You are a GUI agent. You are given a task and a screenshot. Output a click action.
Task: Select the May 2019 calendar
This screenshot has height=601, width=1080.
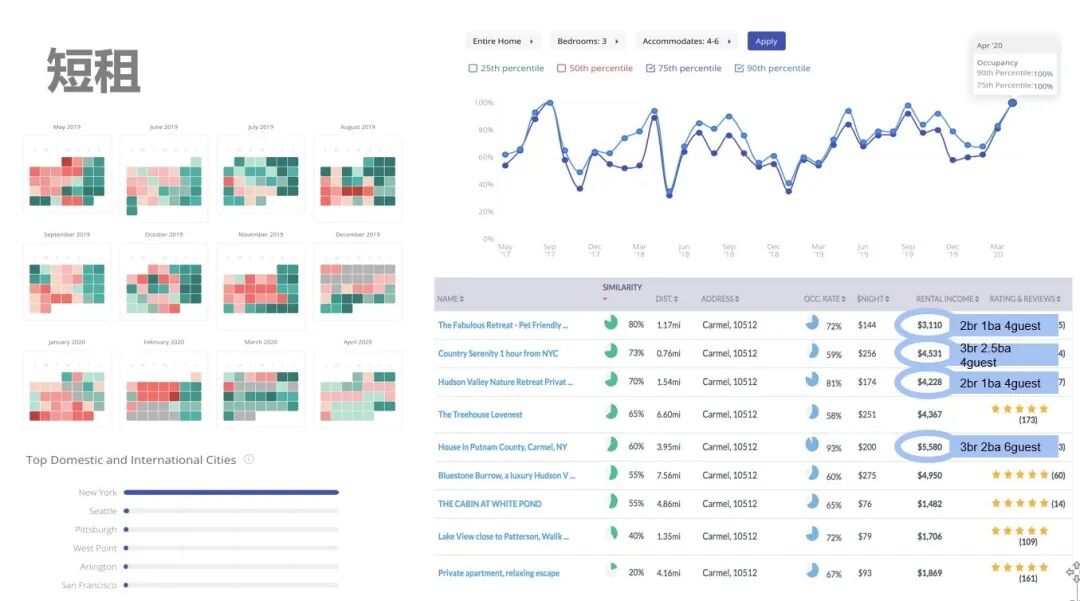67,175
